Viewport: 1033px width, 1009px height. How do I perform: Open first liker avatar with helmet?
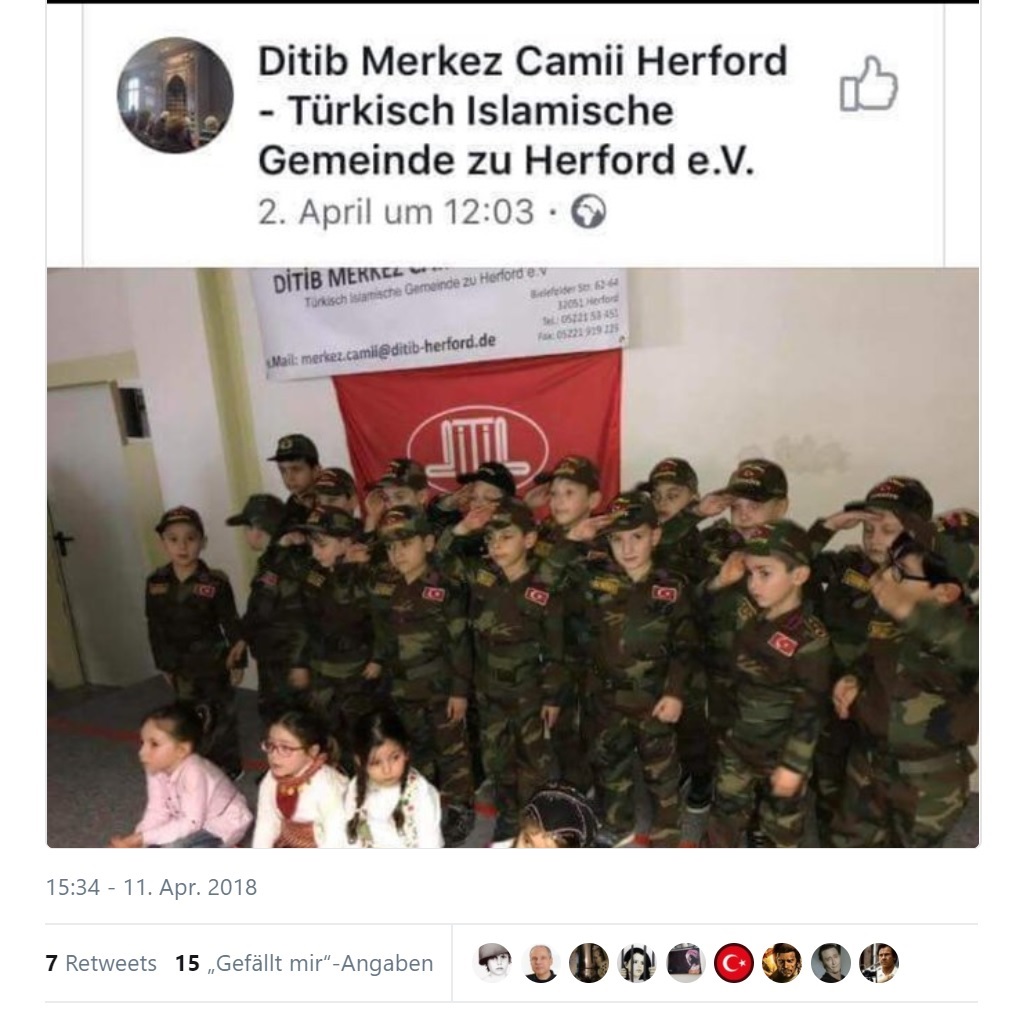pos(493,963)
